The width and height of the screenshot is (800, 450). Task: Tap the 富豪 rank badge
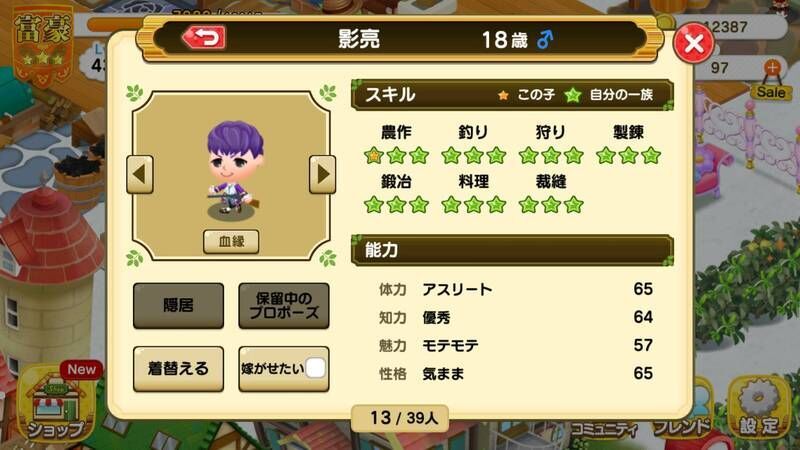click(x=42, y=45)
